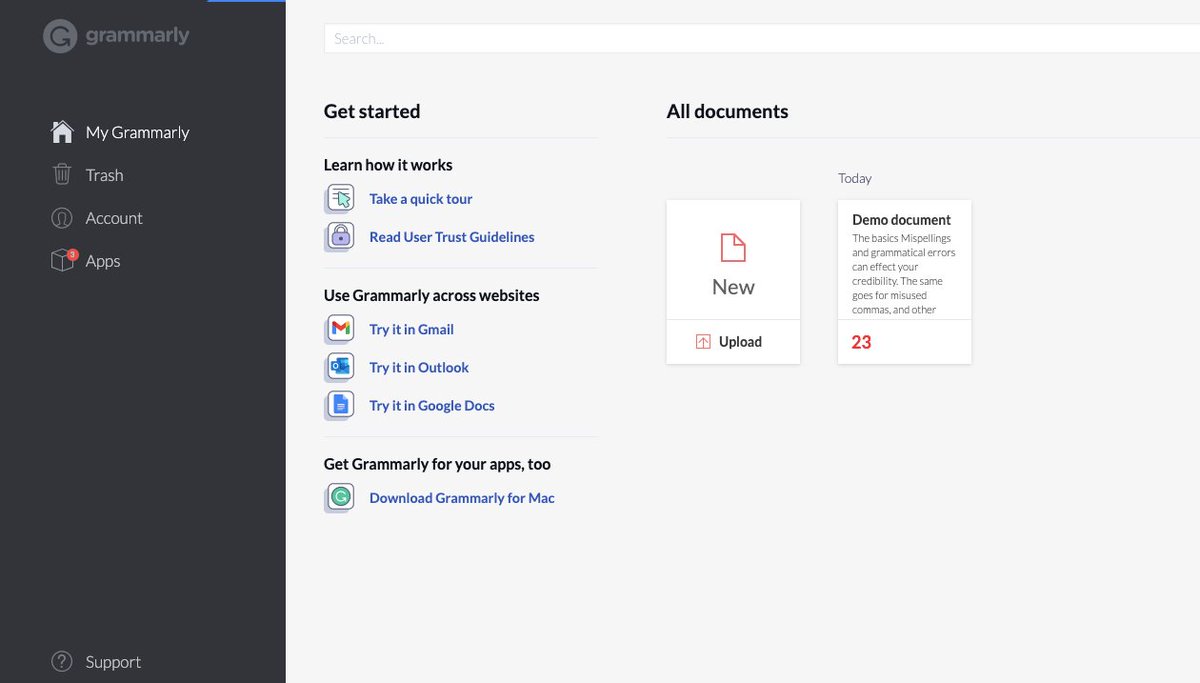The height and width of the screenshot is (683, 1200).
Task: Click the Google Docs icon
Action: pyautogui.click(x=340, y=405)
